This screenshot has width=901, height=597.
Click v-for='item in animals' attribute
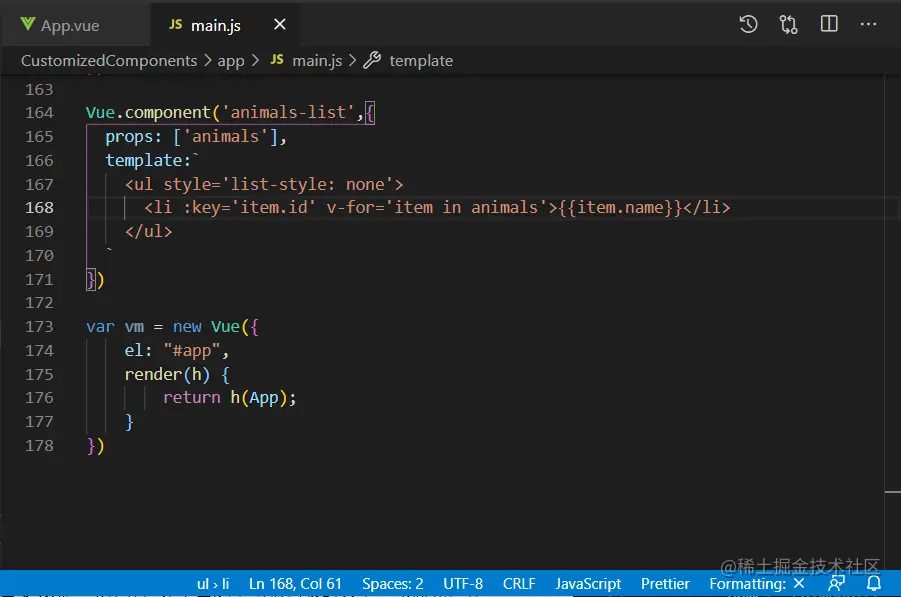[x=437, y=207]
